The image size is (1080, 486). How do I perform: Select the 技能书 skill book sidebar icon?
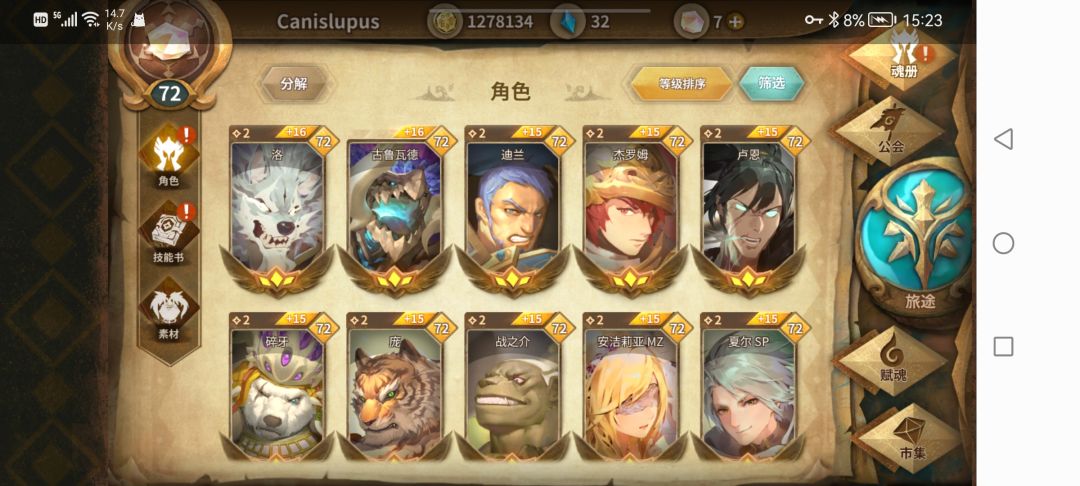(x=169, y=234)
